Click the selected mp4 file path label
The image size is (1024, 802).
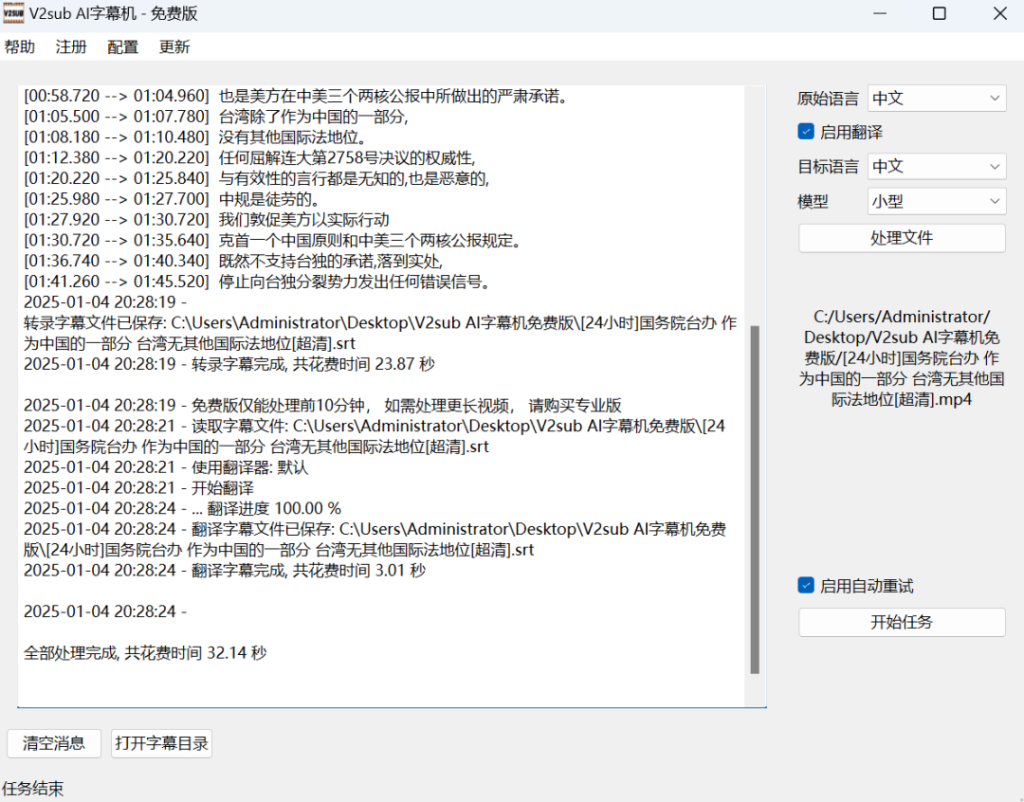901,357
